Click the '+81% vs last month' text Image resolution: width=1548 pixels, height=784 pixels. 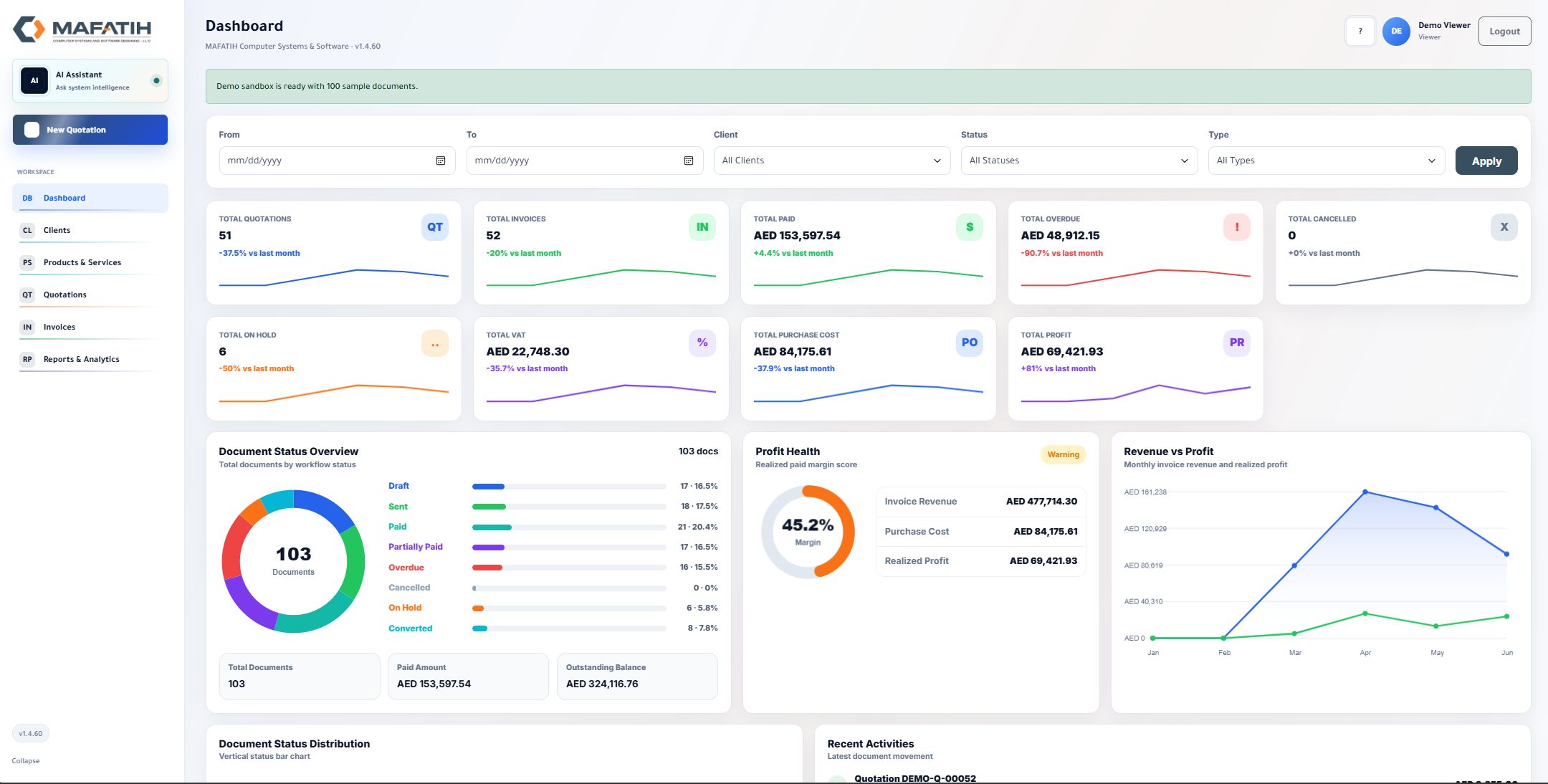point(1058,368)
